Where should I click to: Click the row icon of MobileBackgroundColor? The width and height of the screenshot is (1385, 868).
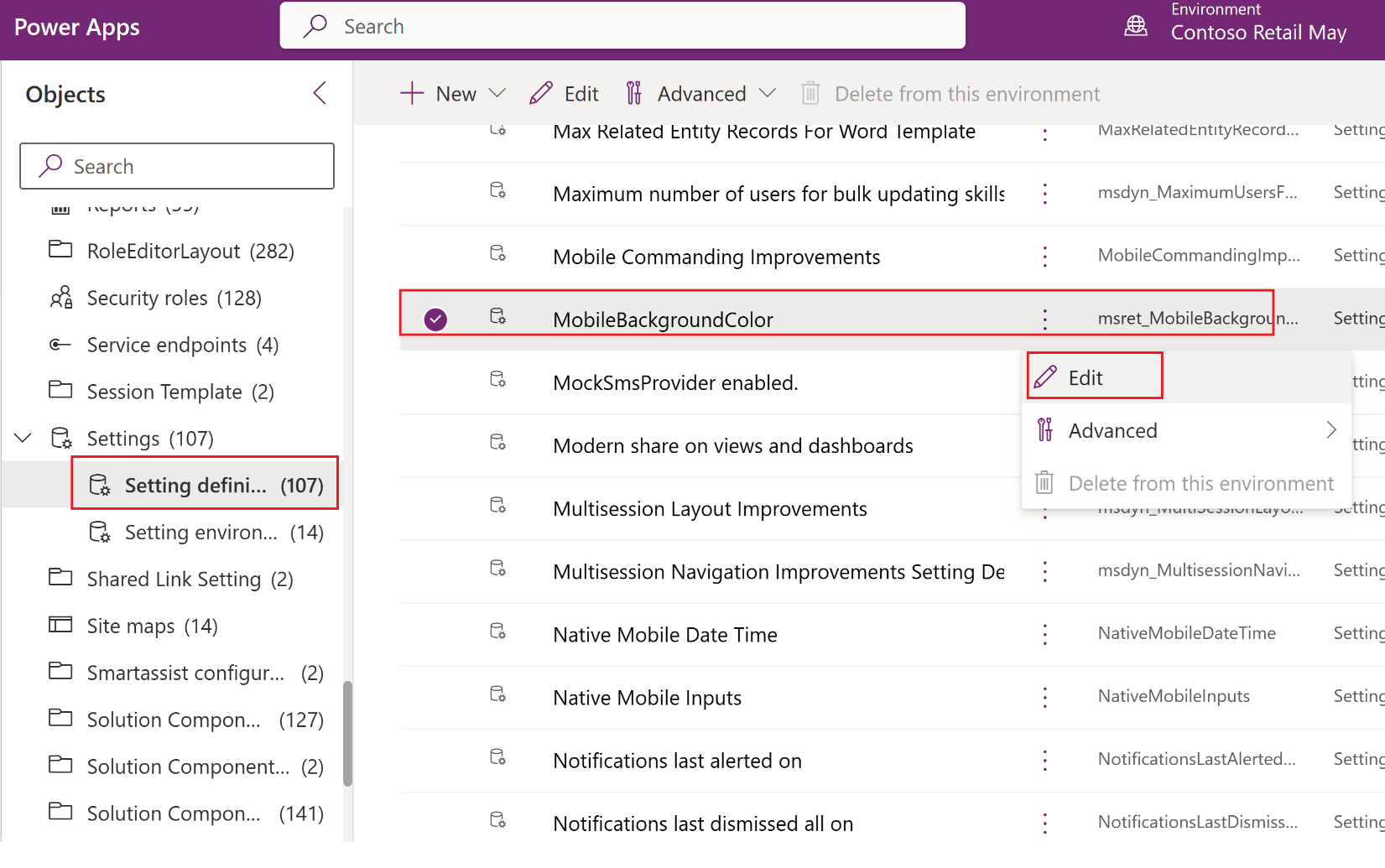click(497, 316)
